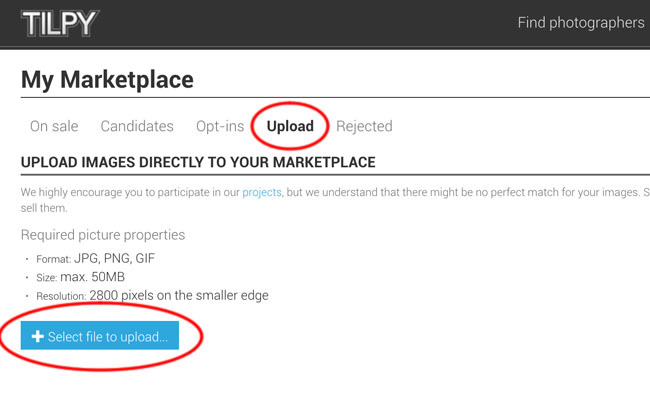View the Rejected tab
This screenshot has width=650, height=420.
click(364, 126)
